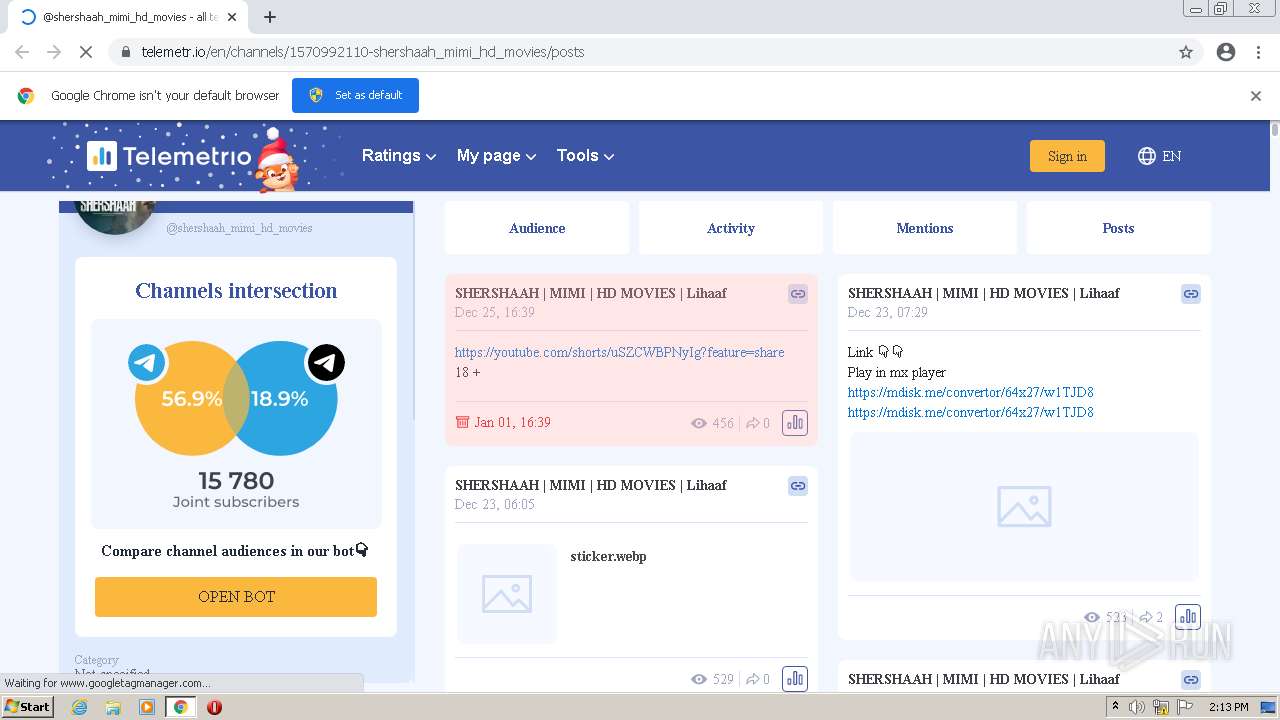The width and height of the screenshot is (1280, 720).
Task: Bookmark this page with the star icon
Action: click(1186, 52)
